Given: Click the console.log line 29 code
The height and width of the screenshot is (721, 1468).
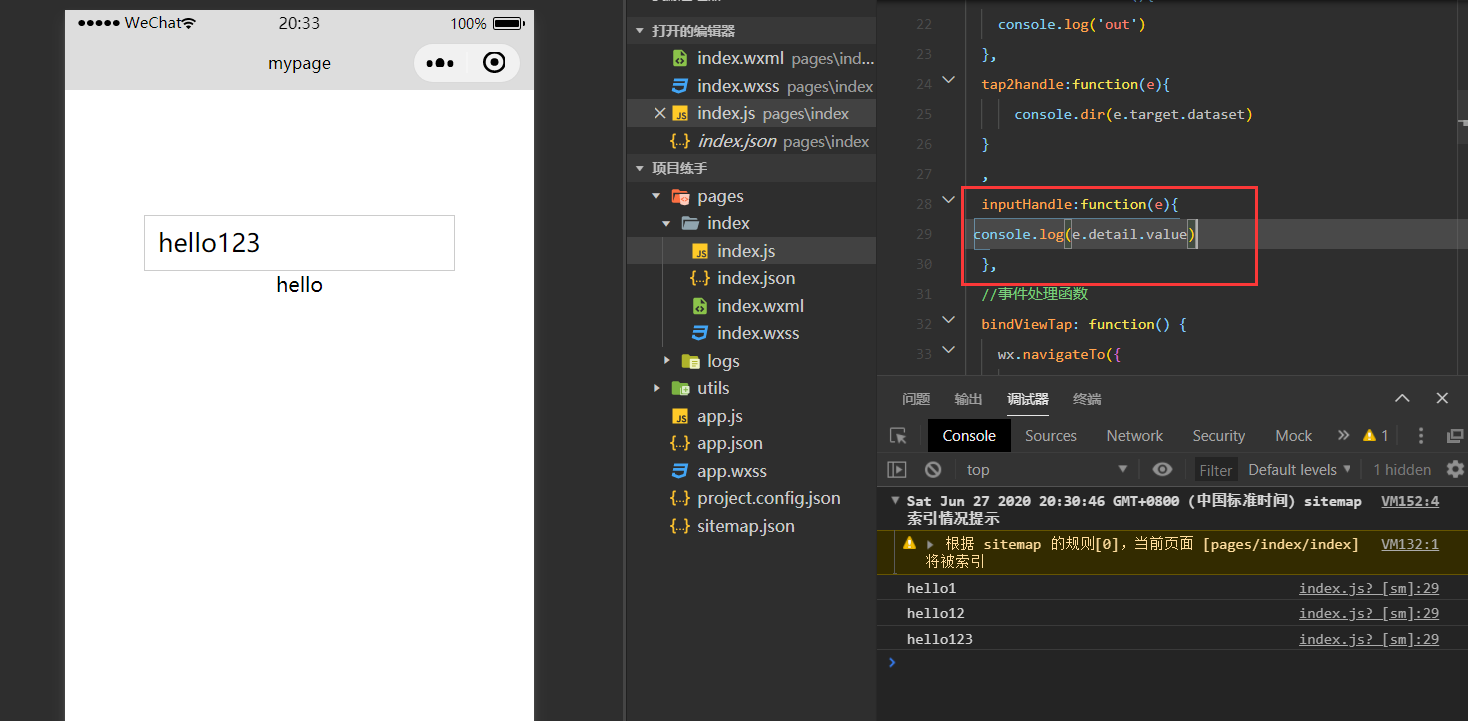Looking at the screenshot, I should (x=1085, y=234).
